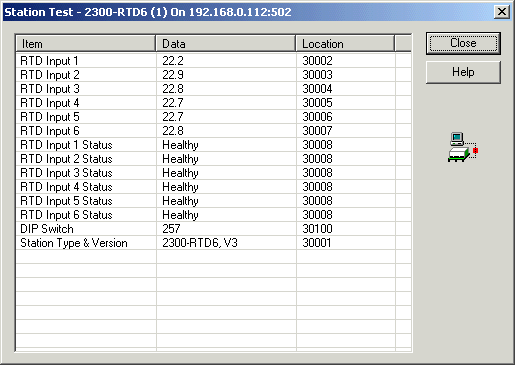Screen dimensions: 515x365
Task: Select the RTD Input 4 row
Action: pyautogui.click(x=213, y=103)
